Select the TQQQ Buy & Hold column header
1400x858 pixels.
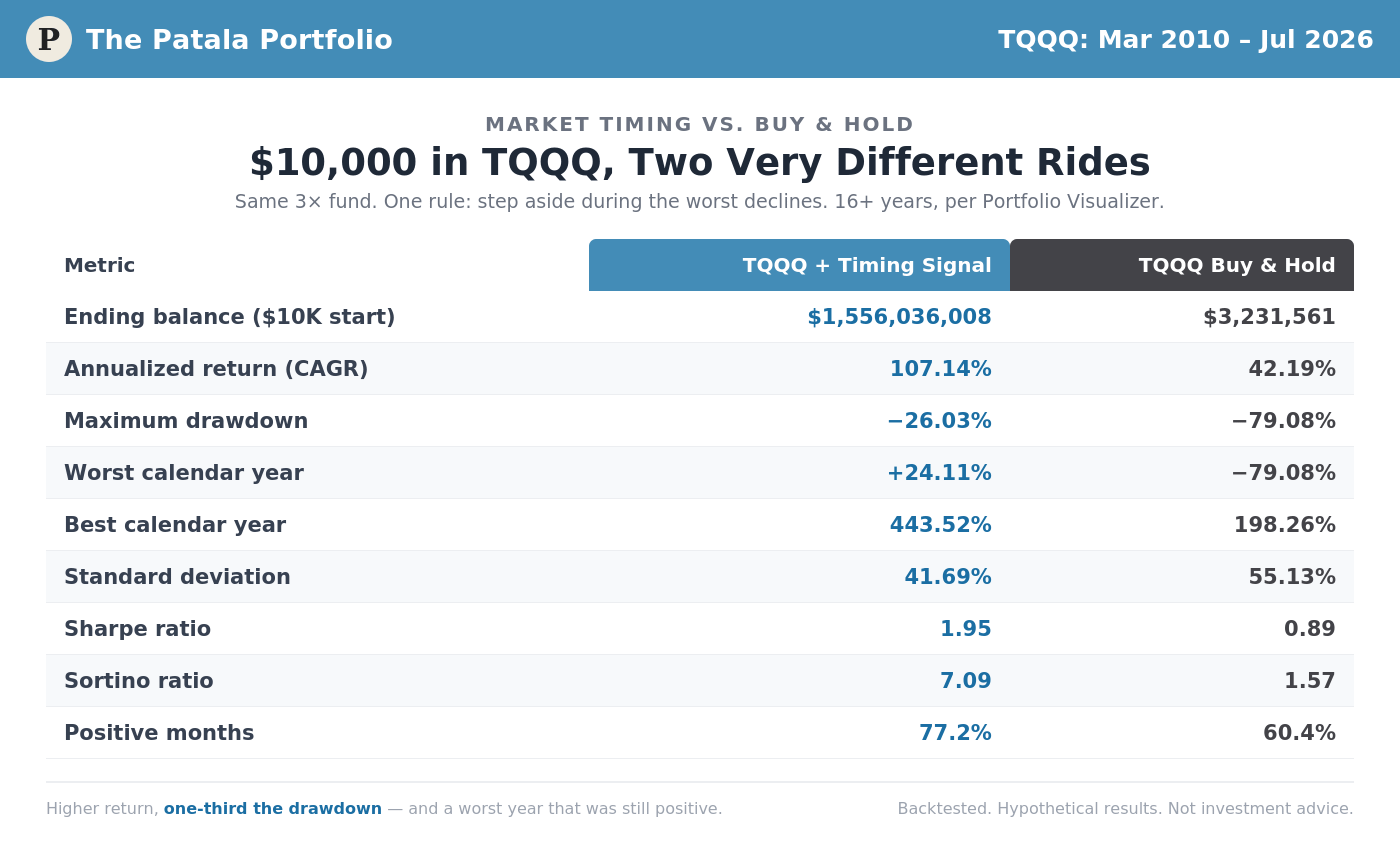tap(1182, 265)
